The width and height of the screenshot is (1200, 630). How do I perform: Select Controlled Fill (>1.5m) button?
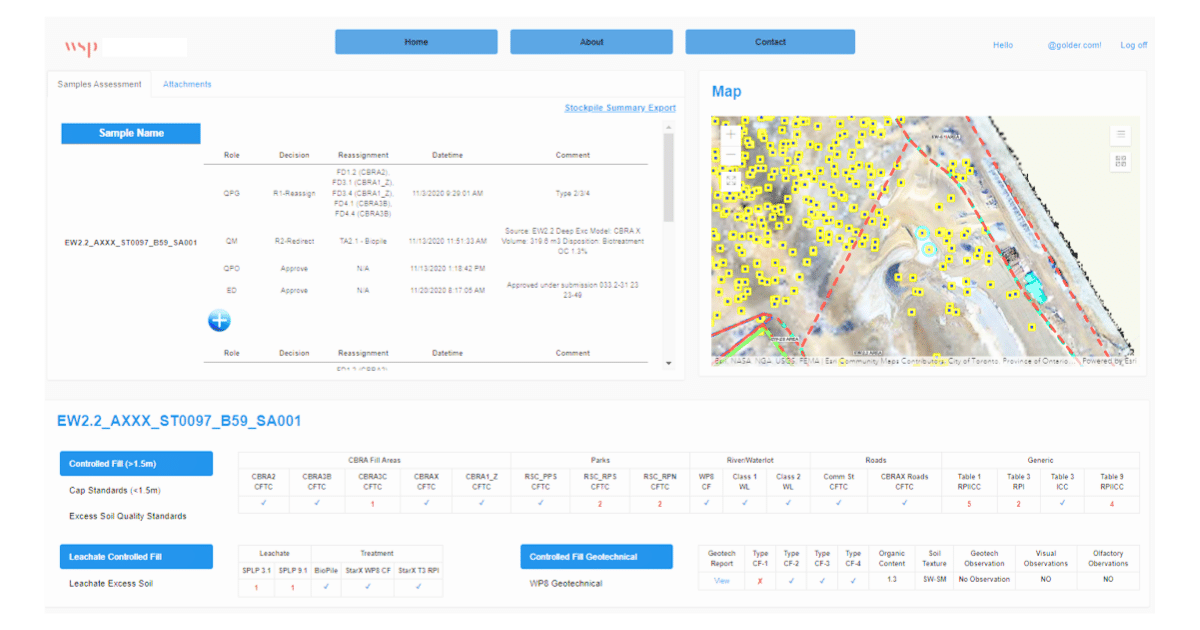coord(136,464)
